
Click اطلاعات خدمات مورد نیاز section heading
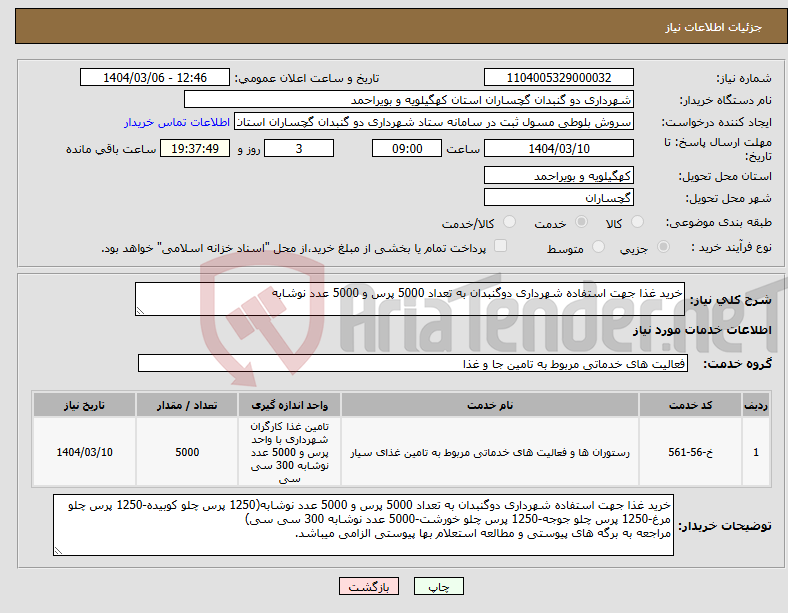click(702, 330)
